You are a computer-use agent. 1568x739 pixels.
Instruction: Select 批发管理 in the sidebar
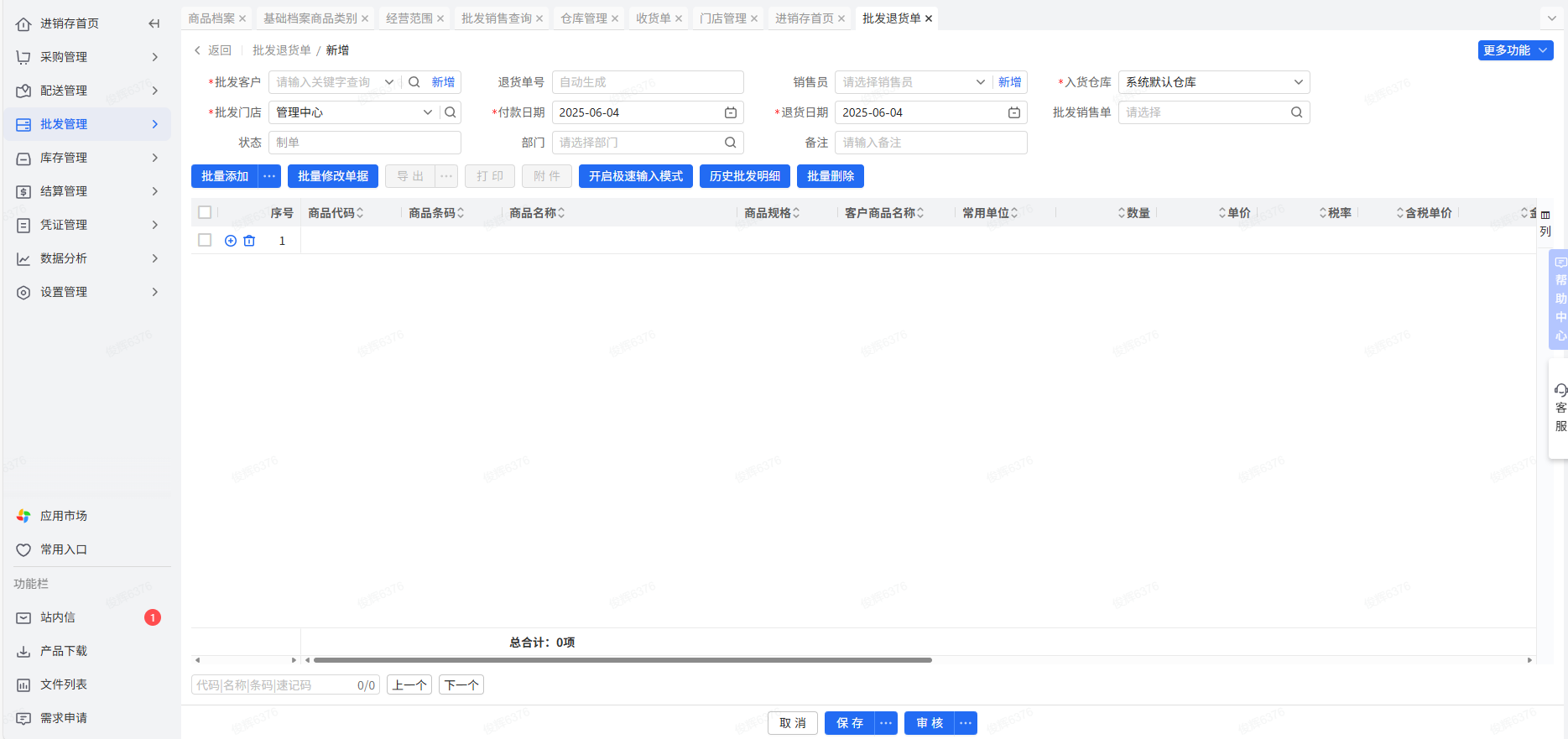point(87,124)
